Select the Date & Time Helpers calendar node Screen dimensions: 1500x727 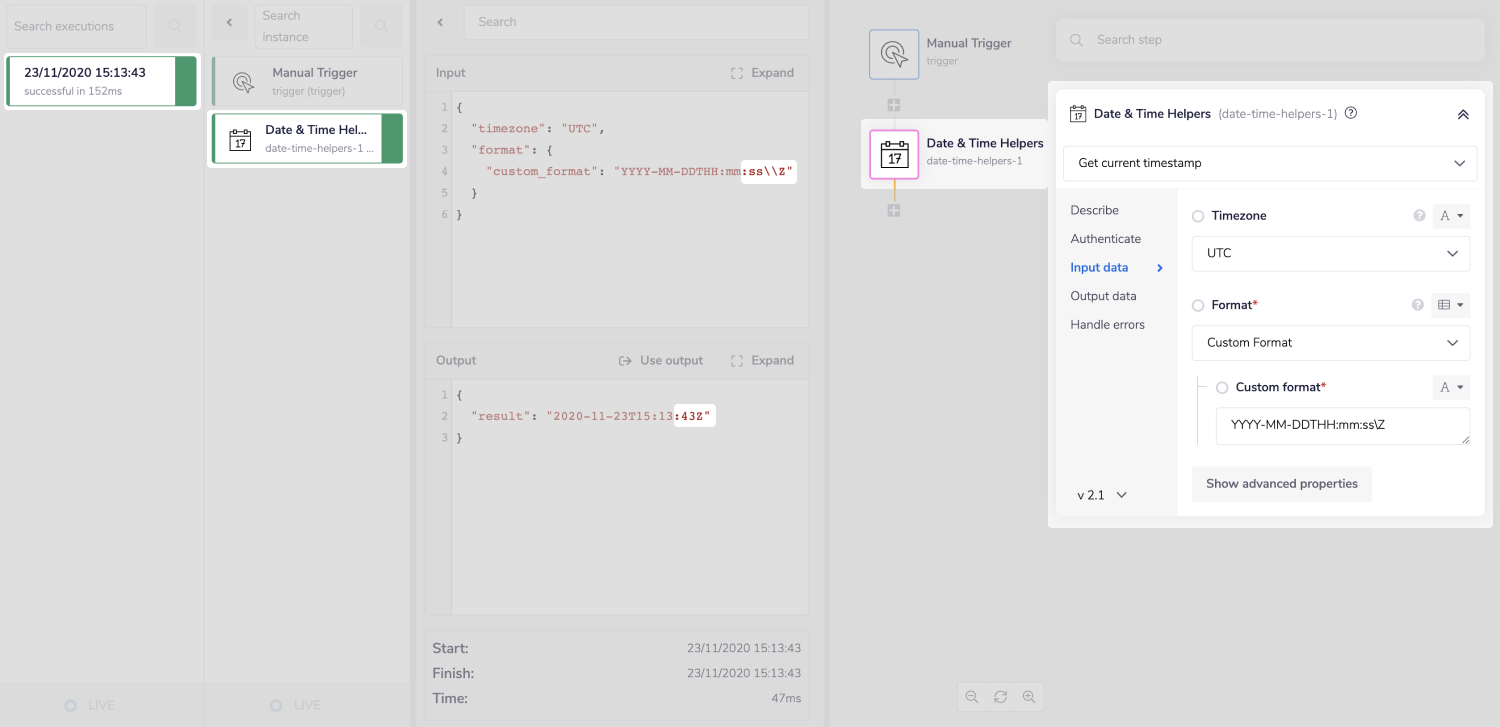893,154
